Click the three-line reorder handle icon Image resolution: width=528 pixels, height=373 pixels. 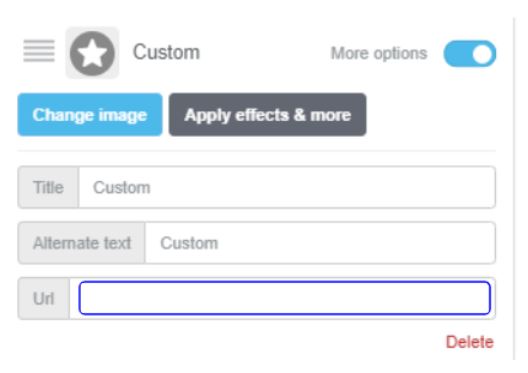(x=39, y=51)
